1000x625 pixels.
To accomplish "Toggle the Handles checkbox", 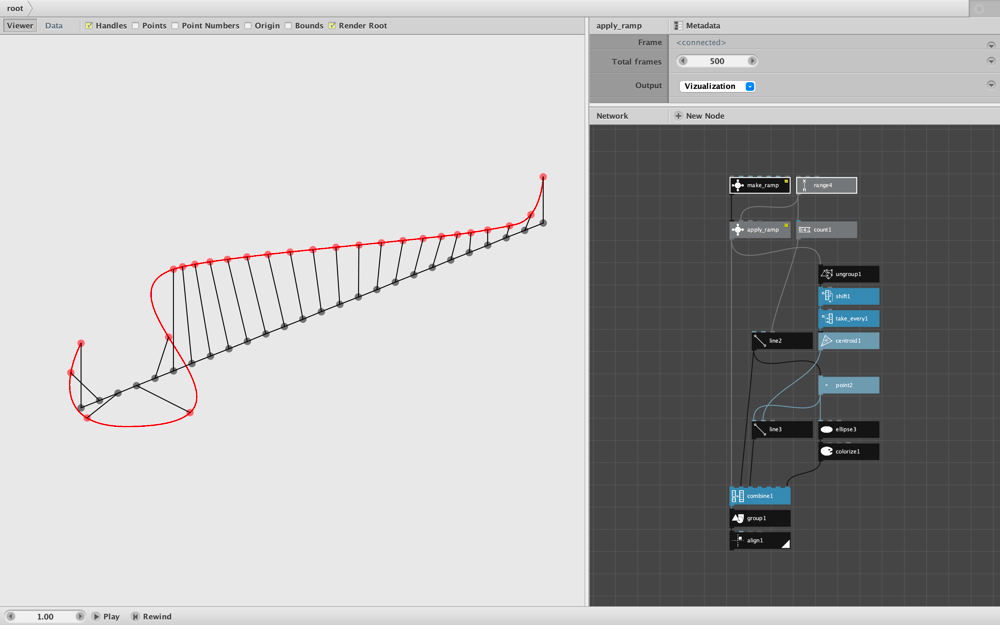I will point(89,26).
